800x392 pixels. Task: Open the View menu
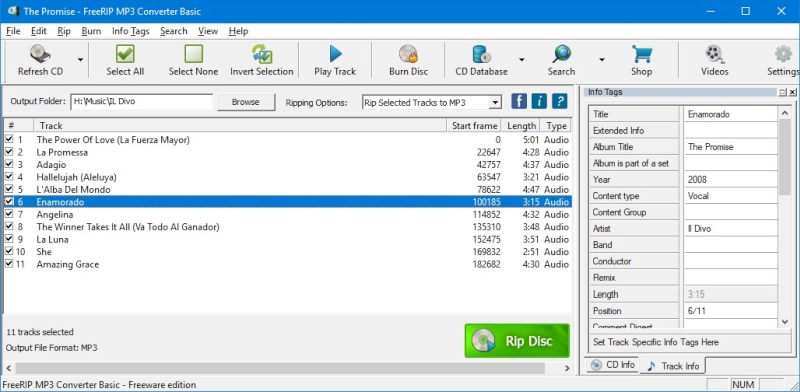pos(208,31)
